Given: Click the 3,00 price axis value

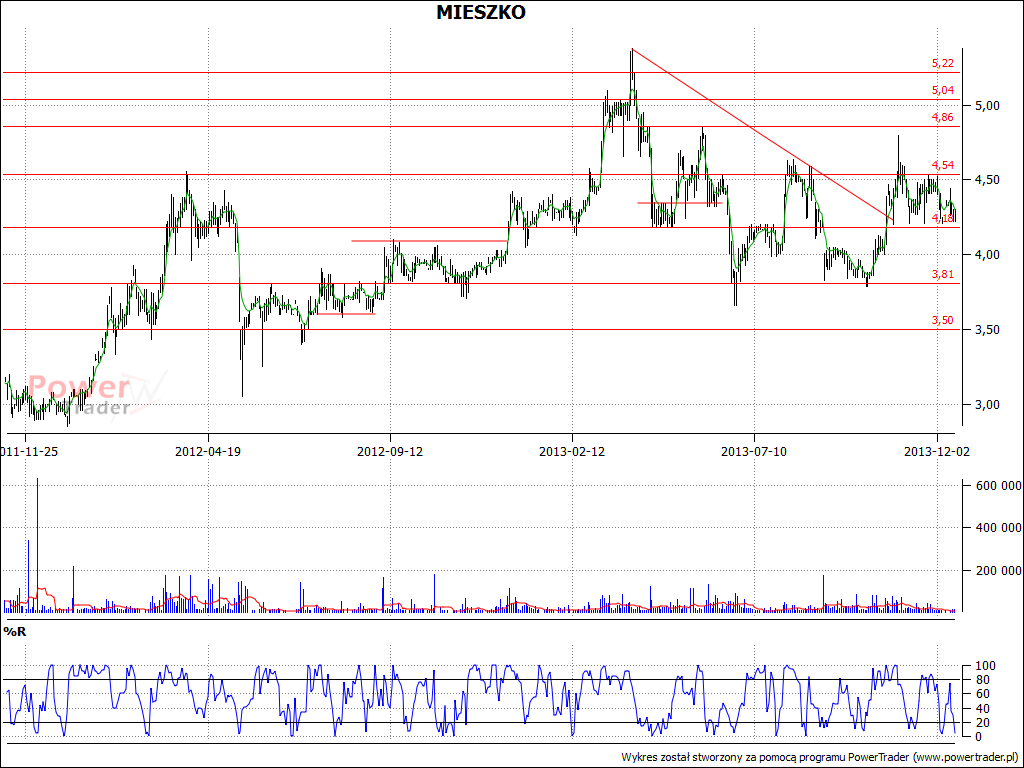Looking at the screenshot, I should pos(987,405).
